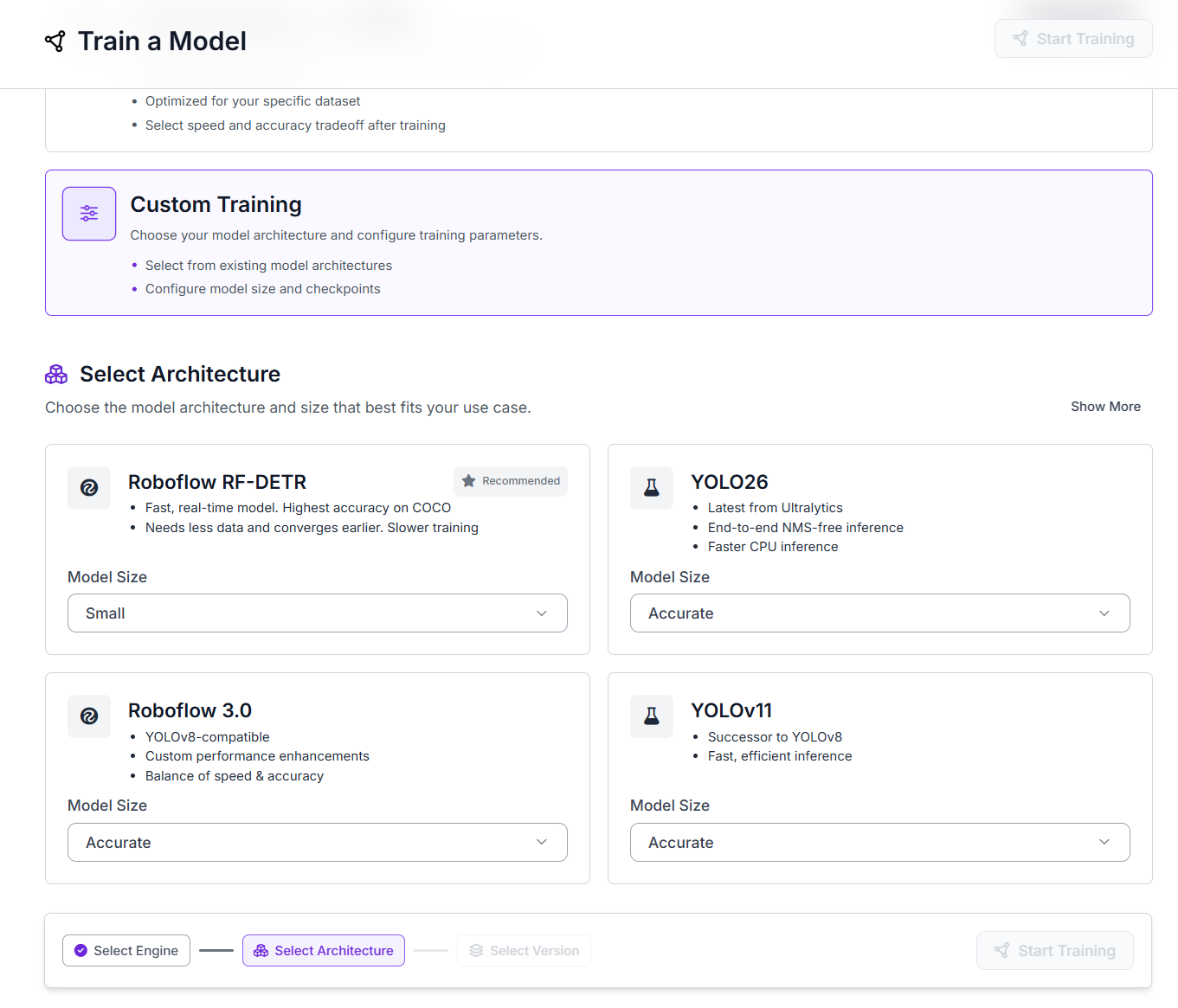Viewport: 1178px width, 1008px height.
Task: Click 'Choose your model architecture and configure' description
Action: [336, 235]
